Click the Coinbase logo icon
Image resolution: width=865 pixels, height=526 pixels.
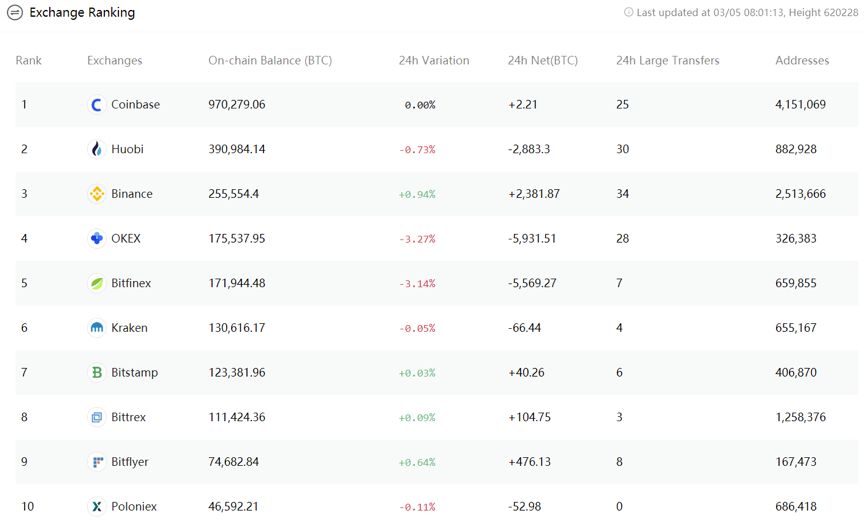click(x=97, y=104)
